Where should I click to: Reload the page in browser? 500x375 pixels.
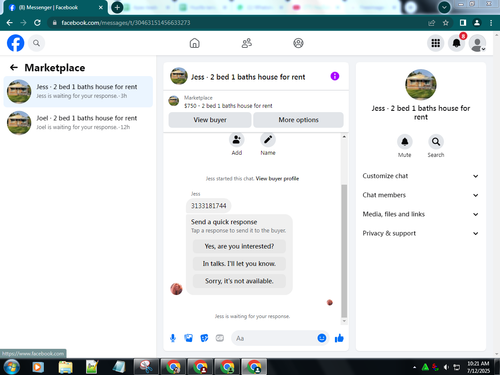click(x=37, y=23)
